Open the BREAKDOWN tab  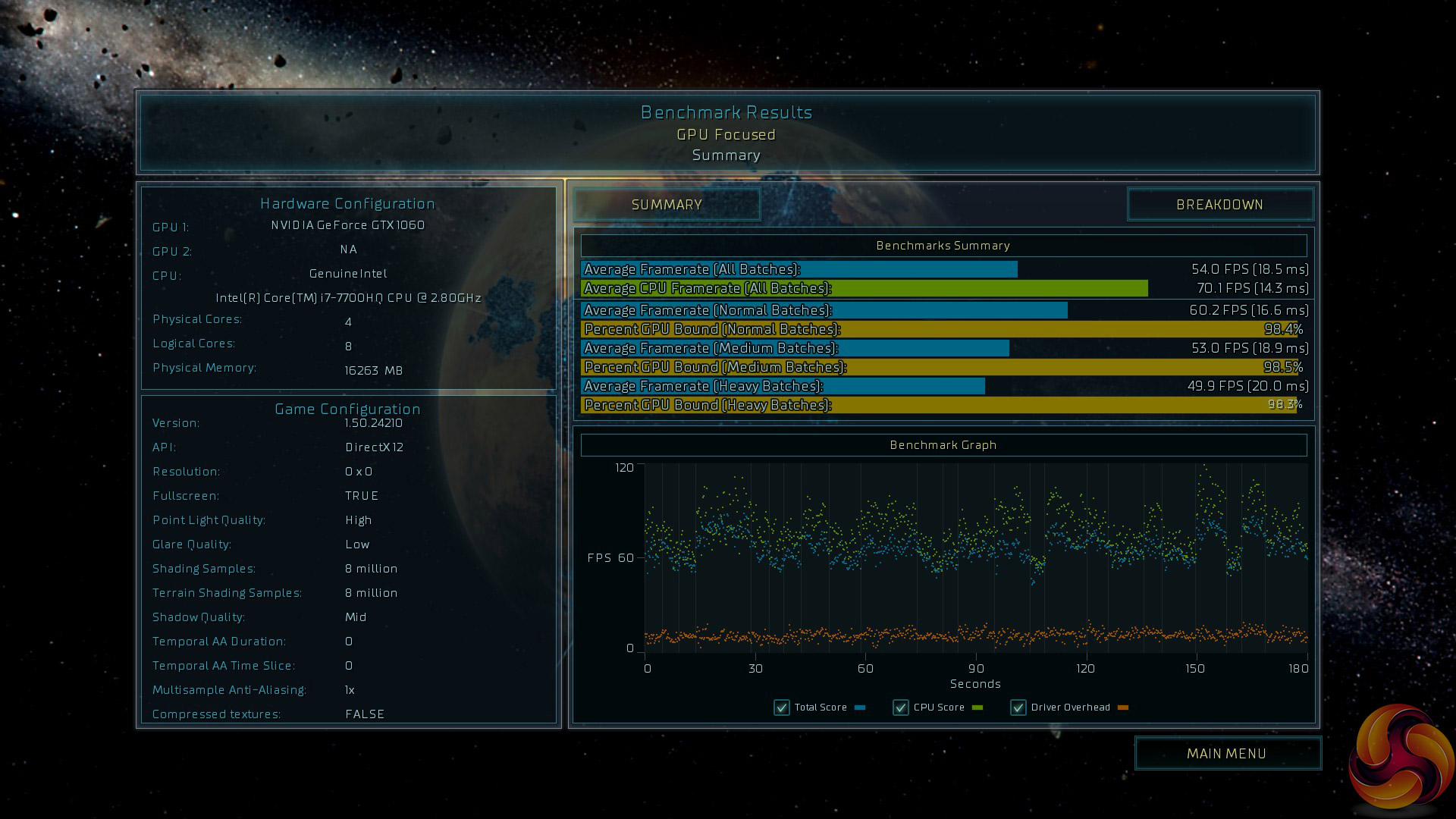(1219, 205)
